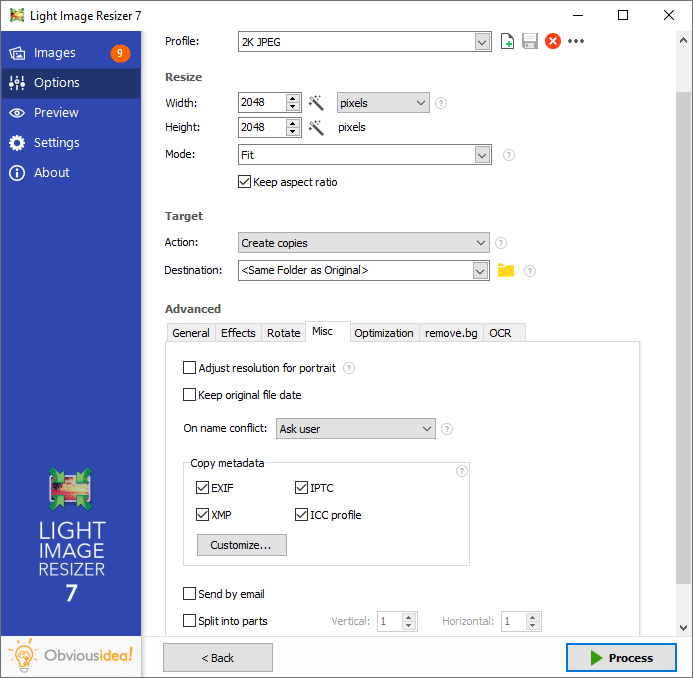Image resolution: width=693 pixels, height=678 pixels.
Task: Click the Process button
Action: (620, 657)
